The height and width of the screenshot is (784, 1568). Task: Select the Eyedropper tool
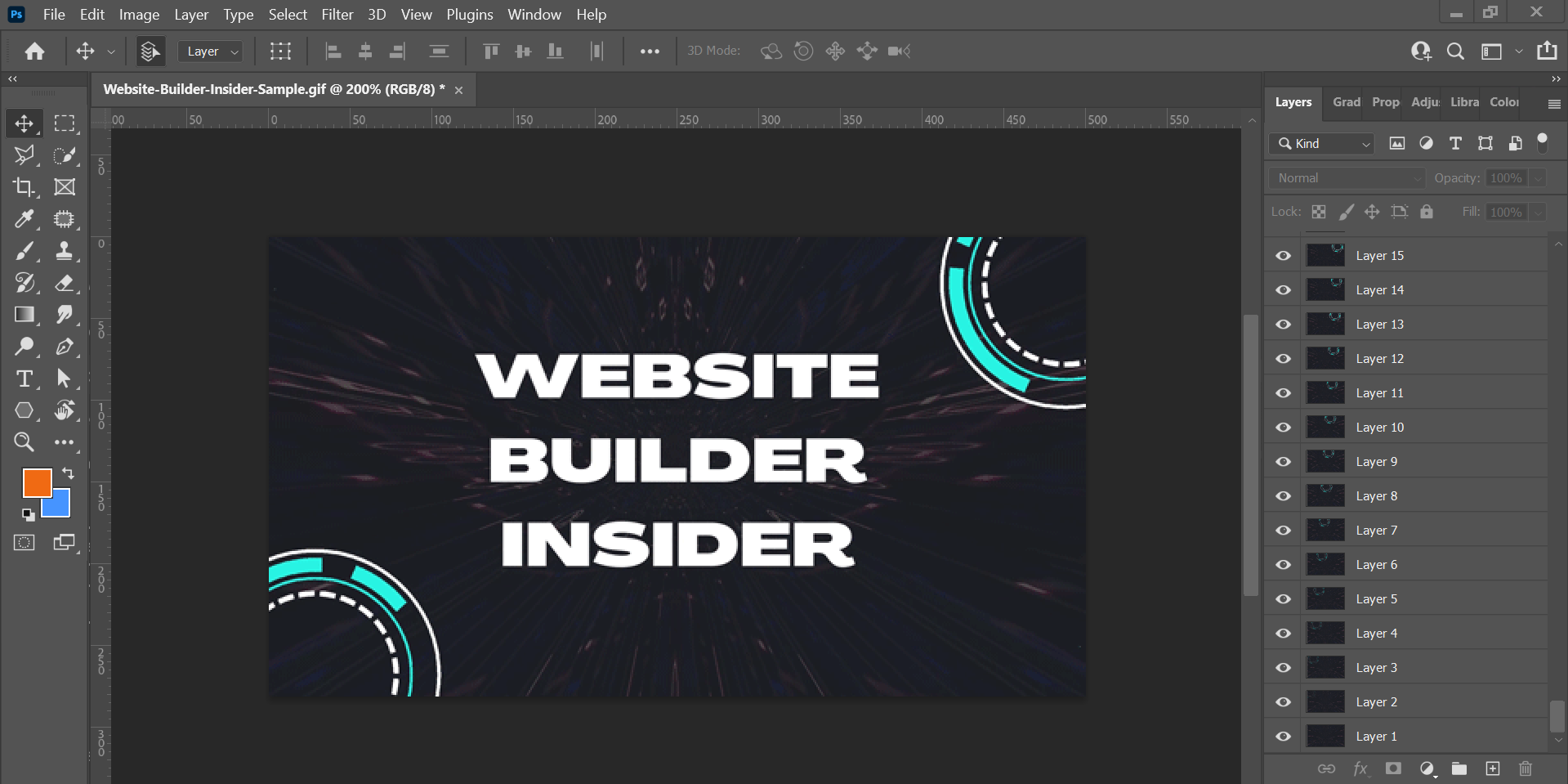coord(25,219)
